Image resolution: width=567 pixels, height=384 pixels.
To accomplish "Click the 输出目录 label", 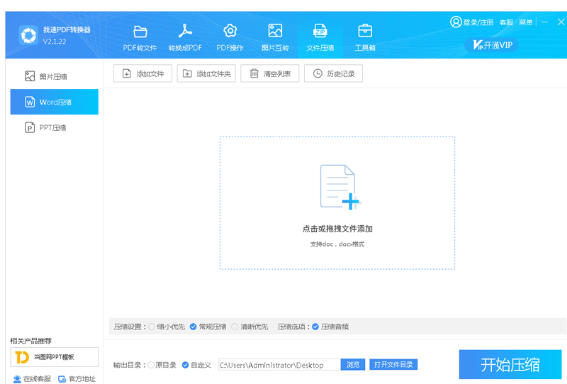I will 129,365.
